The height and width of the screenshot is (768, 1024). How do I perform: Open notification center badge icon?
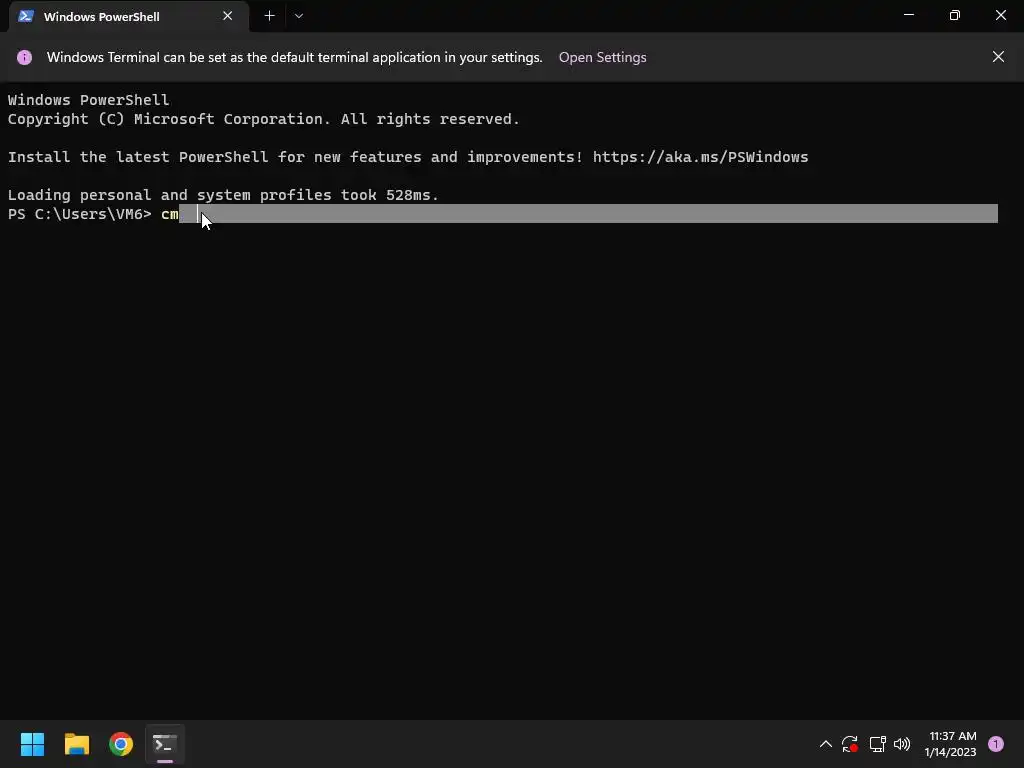[996, 744]
